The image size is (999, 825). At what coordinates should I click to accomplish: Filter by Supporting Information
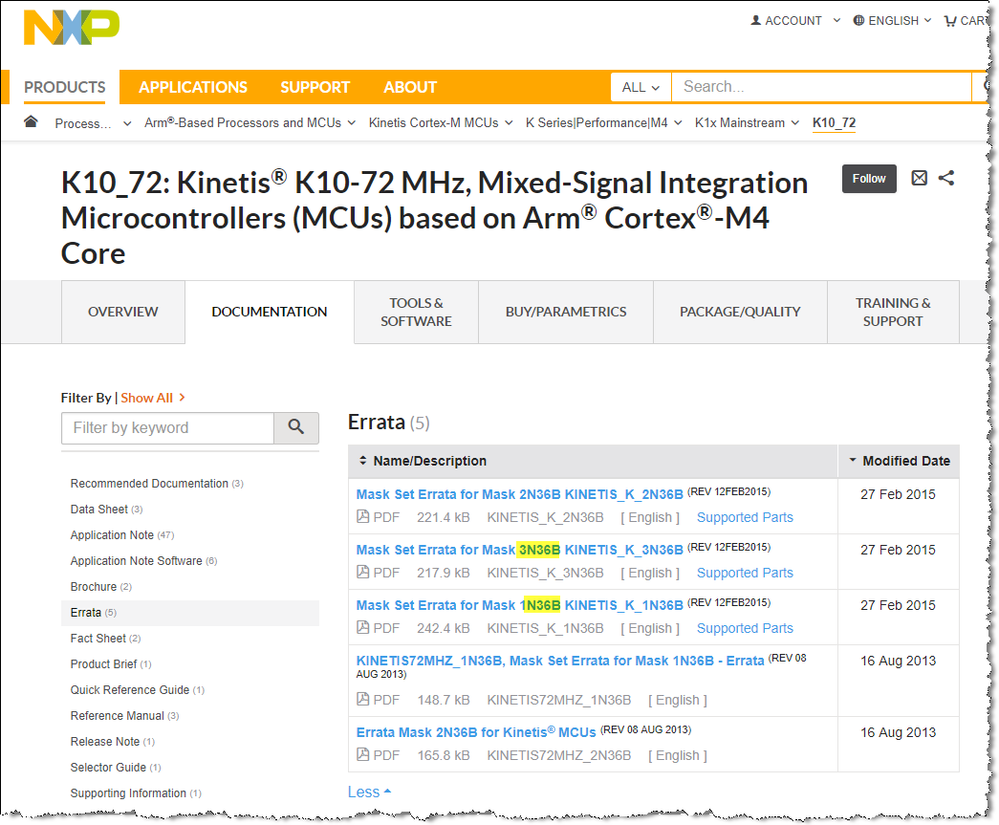(x=136, y=793)
